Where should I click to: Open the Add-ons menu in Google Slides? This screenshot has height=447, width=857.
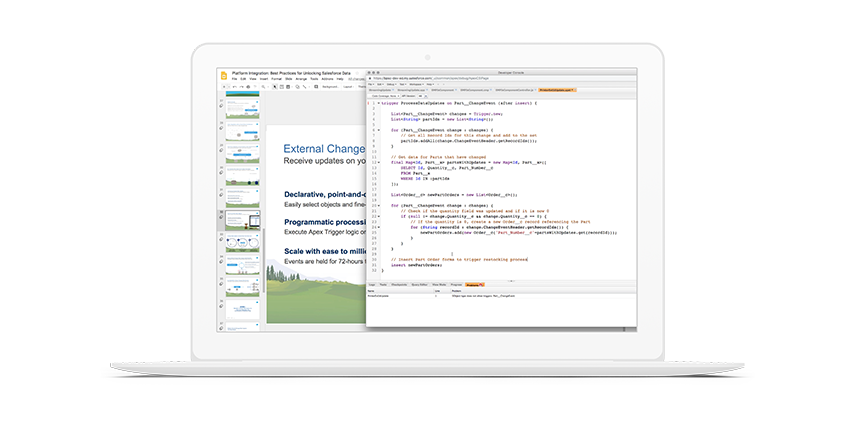[327, 79]
